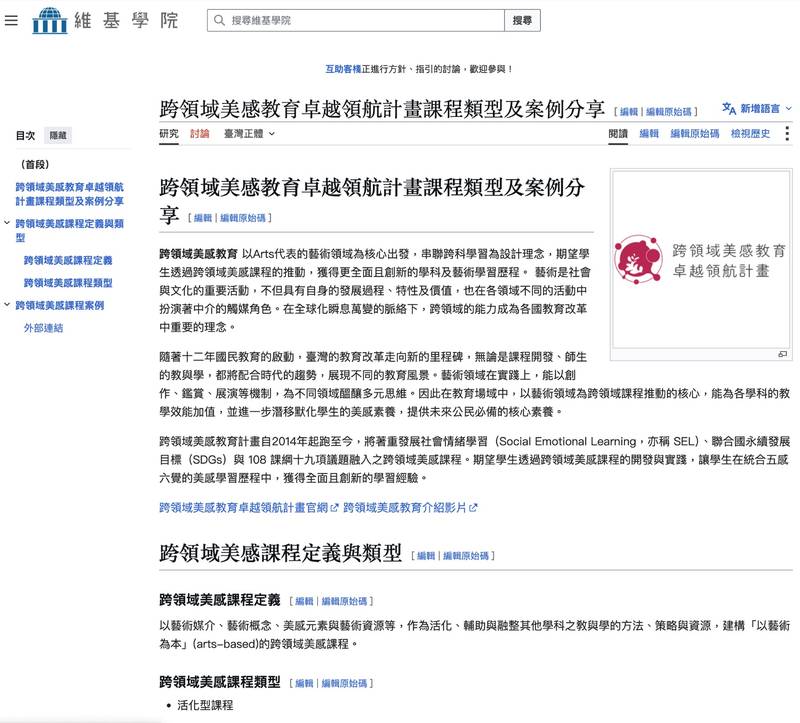
Task: Open 跨領域美感教育介紹影片 external link
Action: (x=410, y=508)
